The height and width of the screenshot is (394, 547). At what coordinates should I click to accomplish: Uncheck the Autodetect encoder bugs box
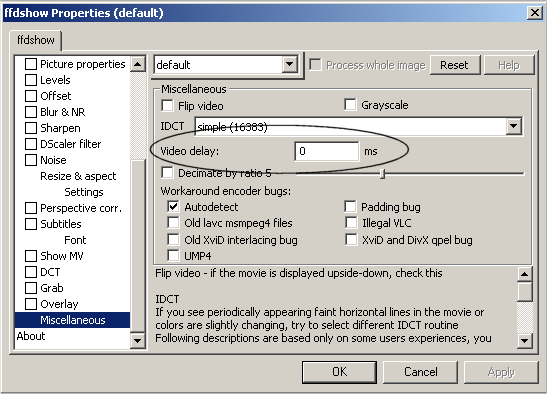(173, 207)
